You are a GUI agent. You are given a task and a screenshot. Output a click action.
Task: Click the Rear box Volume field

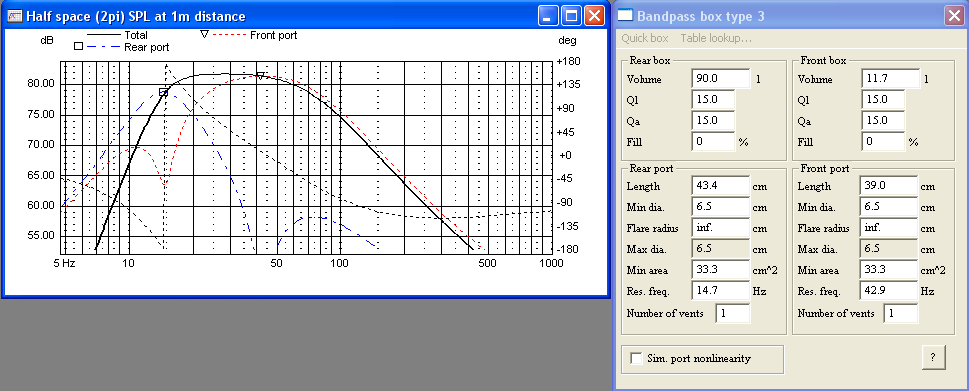[x=720, y=79]
